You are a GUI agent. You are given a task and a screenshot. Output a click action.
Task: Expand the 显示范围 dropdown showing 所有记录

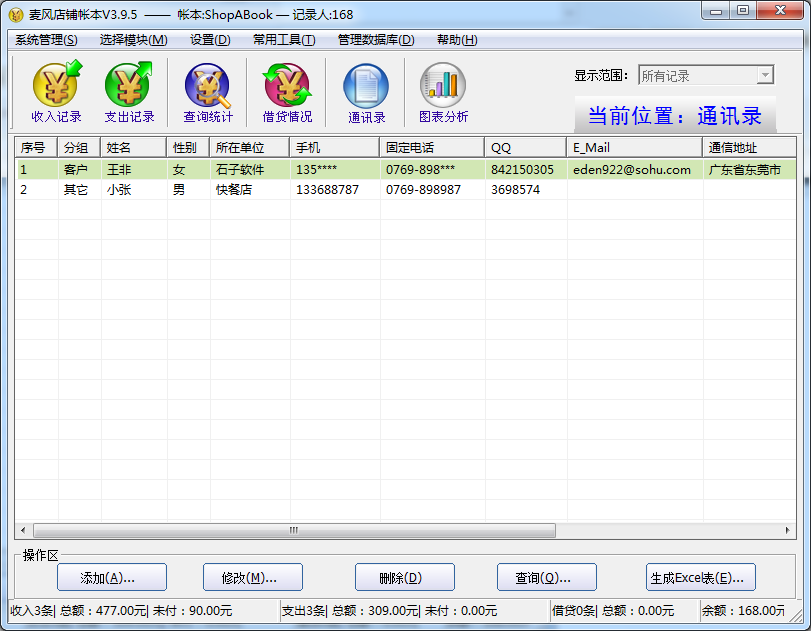(x=765, y=76)
